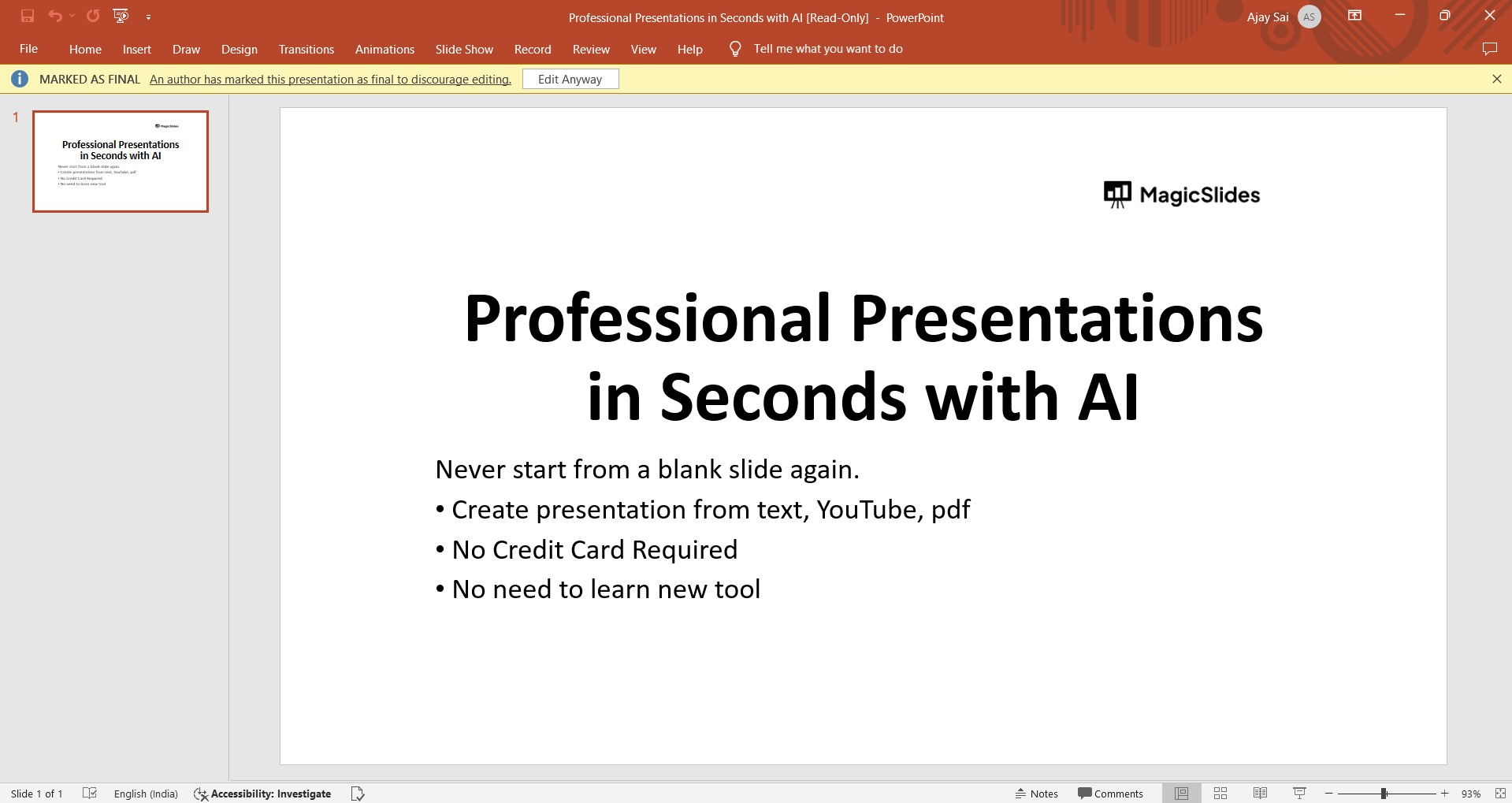This screenshot has width=1512, height=803.
Task: Toggle the Notes pane
Action: tap(1037, 794)
